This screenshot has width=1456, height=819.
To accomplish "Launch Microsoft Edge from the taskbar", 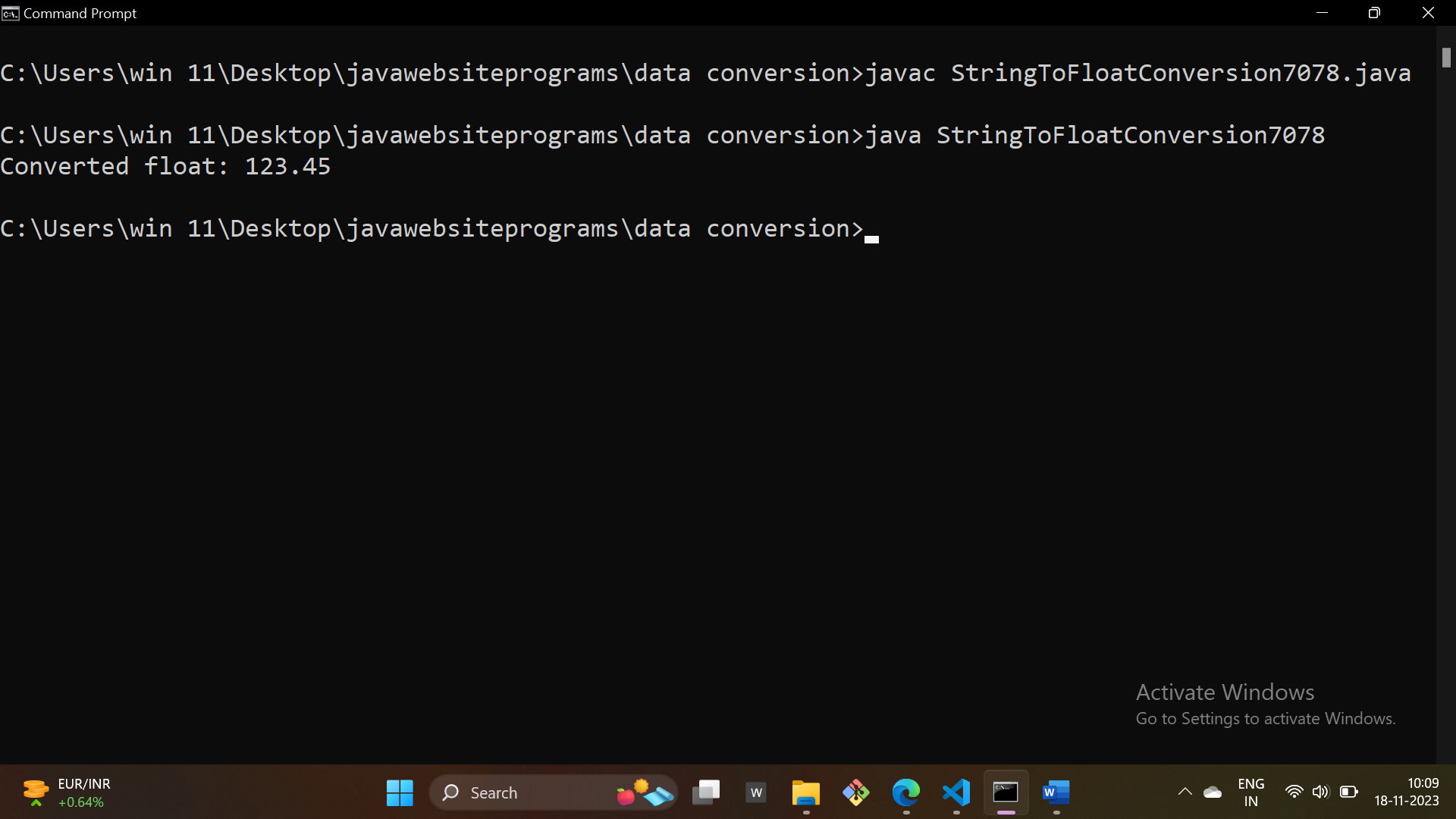I will 905,793.
